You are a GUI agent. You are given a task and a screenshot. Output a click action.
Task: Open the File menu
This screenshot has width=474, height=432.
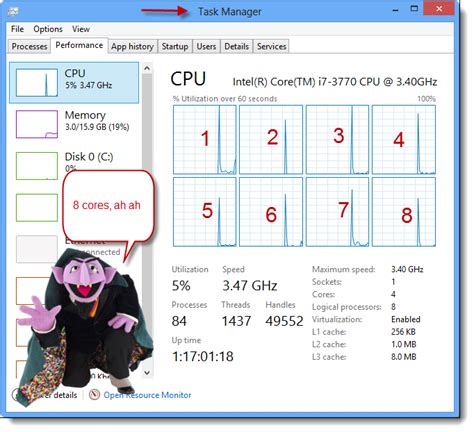(17, 29)
